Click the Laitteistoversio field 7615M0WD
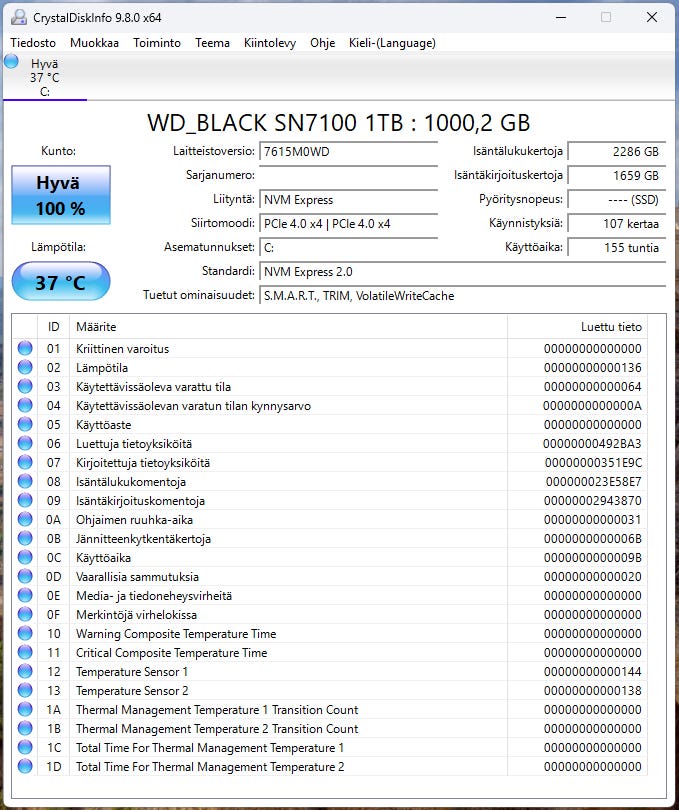 [x=348, y=152]
